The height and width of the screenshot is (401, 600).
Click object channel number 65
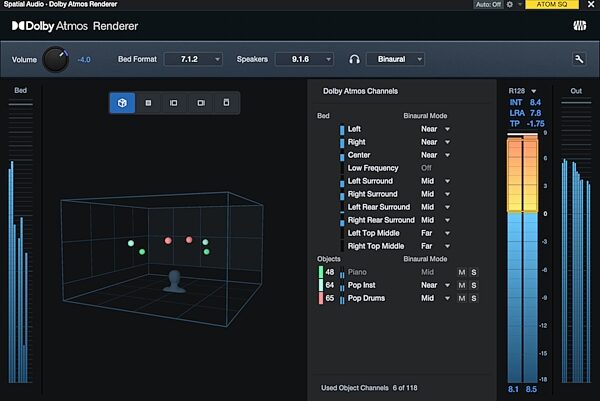click(x=329, y=298)
